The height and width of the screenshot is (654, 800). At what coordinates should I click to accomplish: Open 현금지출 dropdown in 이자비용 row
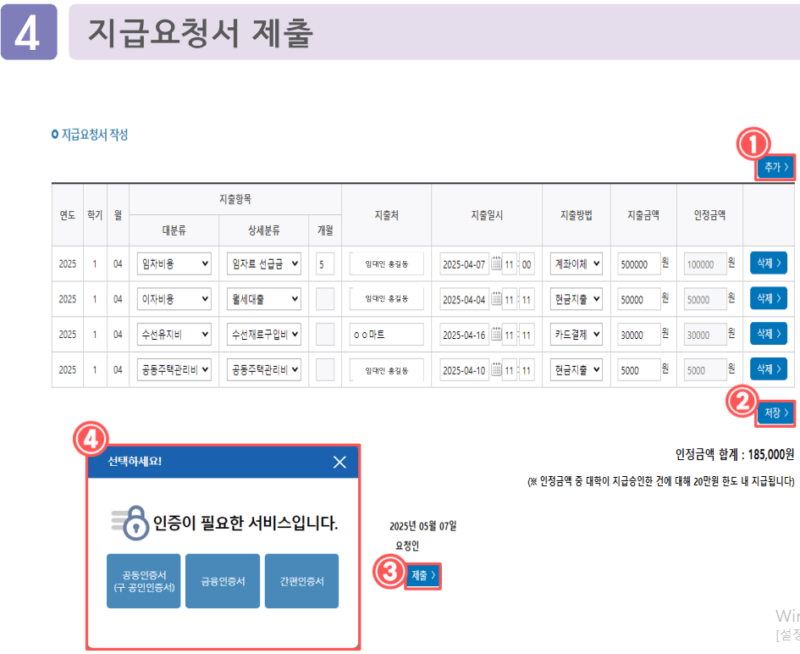tap(576, 299)
